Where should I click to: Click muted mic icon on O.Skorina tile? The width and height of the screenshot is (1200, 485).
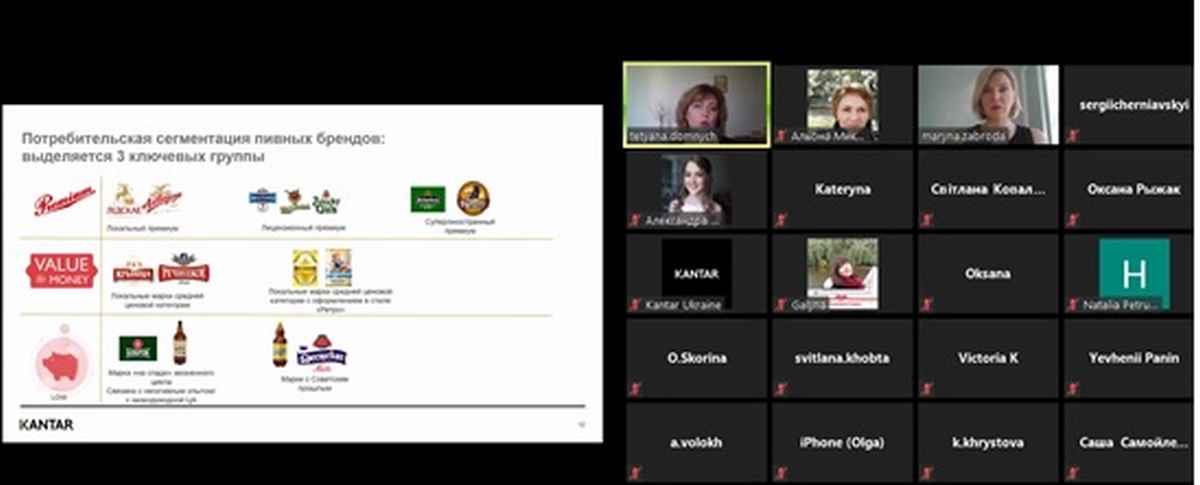635,389
